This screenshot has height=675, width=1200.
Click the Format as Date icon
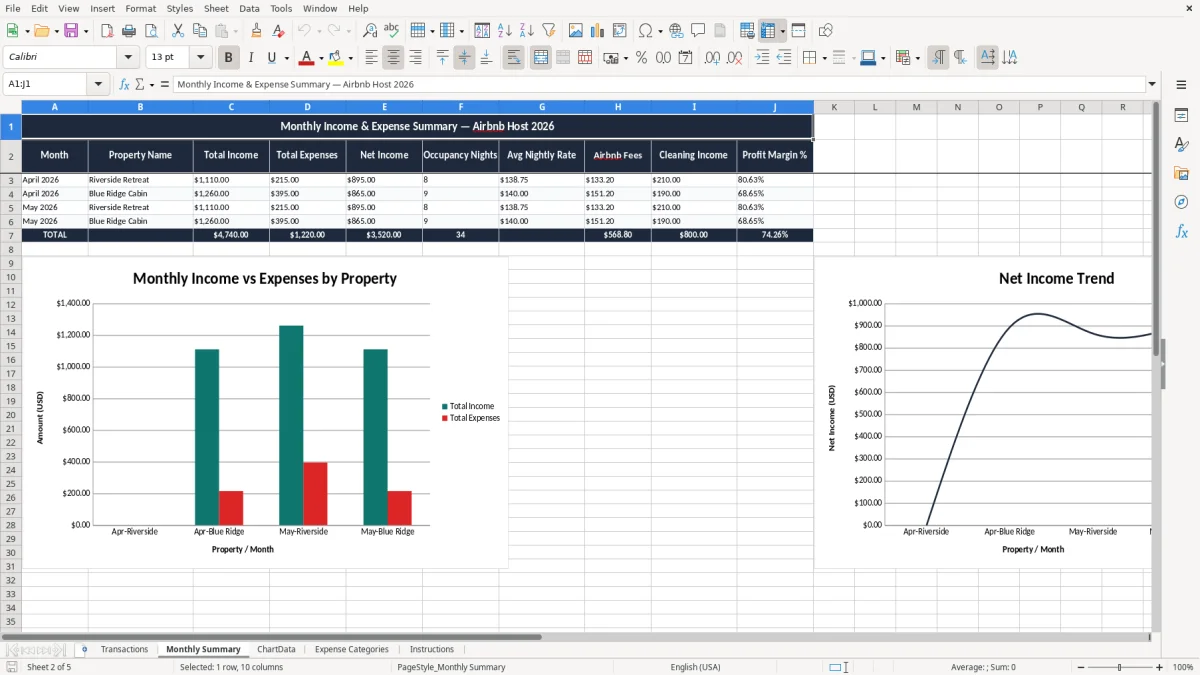(686, 58)
